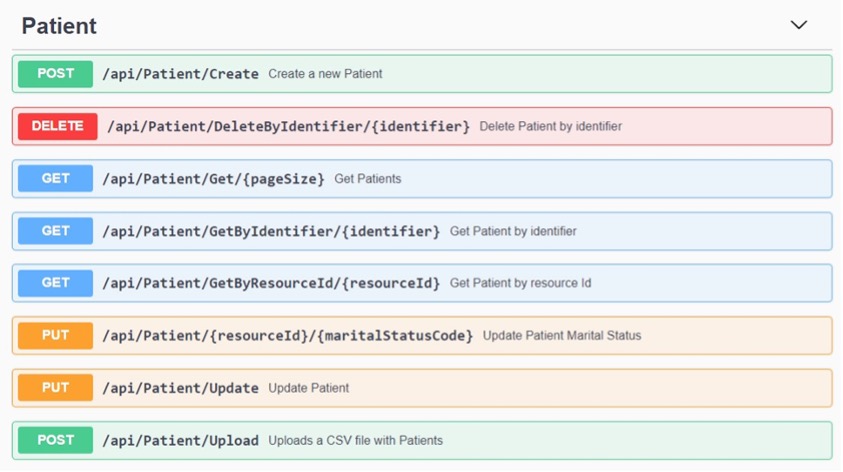Click GET badge for GetByResourceId
843x472 pixels.
pos(55,283)
